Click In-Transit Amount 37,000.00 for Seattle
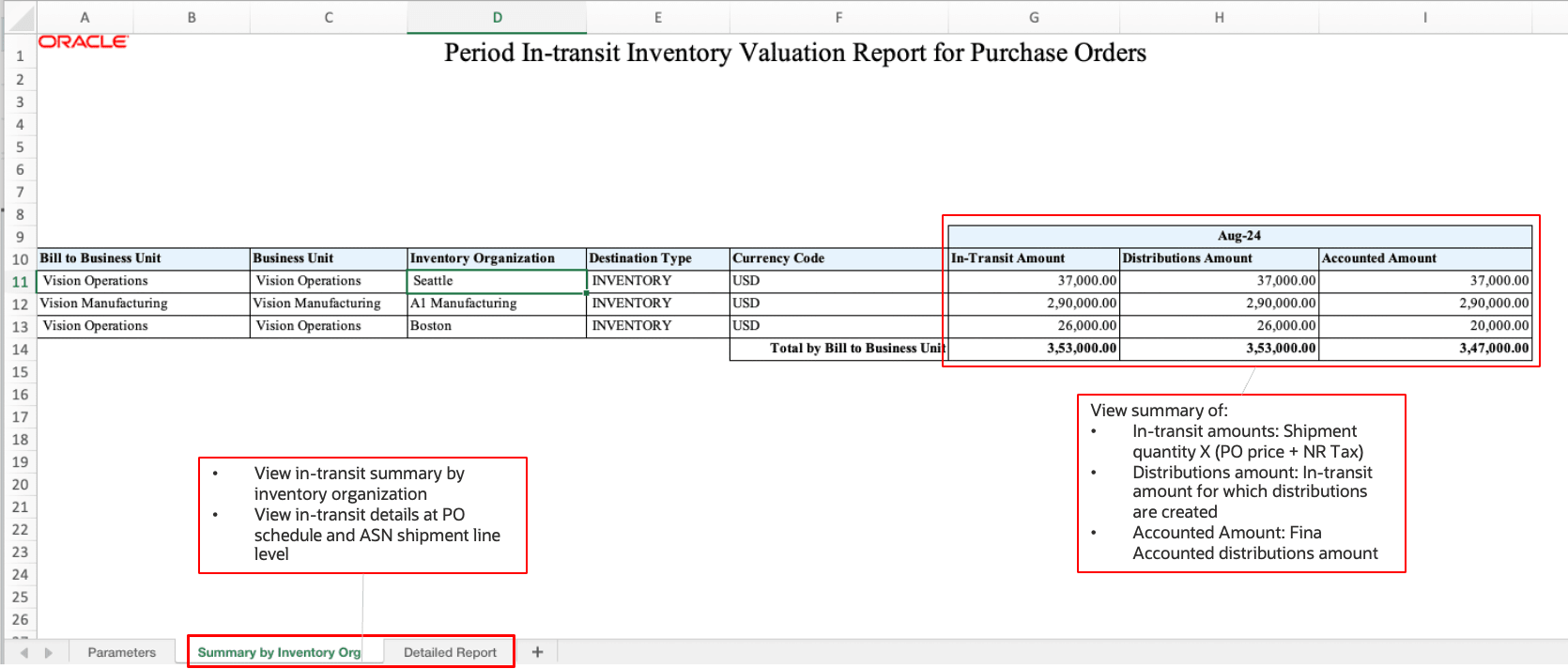Viewport: 1568px width, 669px height. [1034, 281]
